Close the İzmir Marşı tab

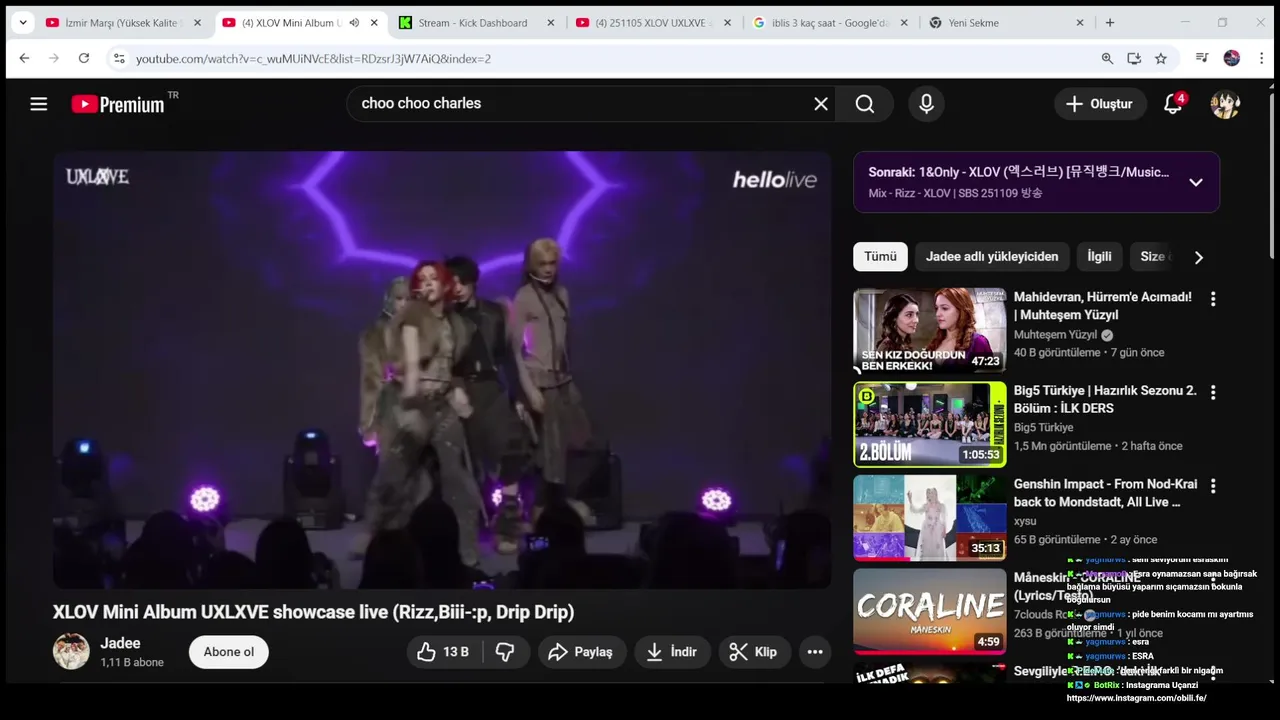(197, 22)
